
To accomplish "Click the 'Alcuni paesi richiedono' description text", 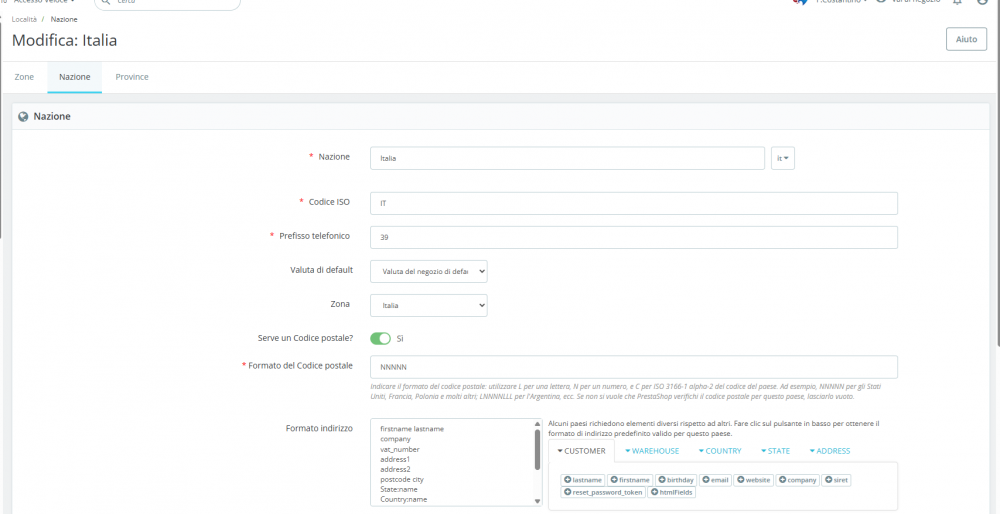I will coord(714,429).
